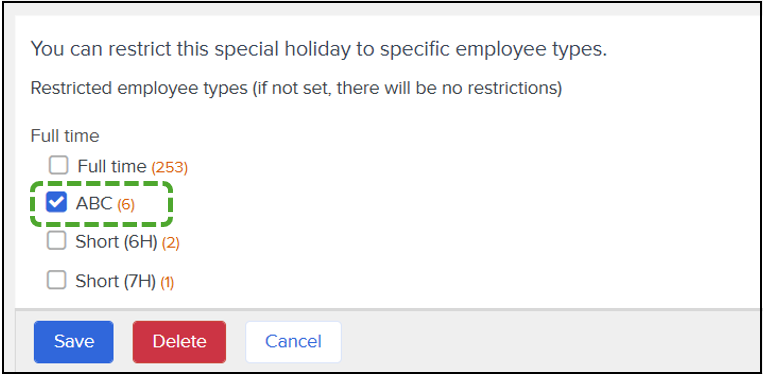
Task: Click the ABC label text
Action: click(94, 203)
